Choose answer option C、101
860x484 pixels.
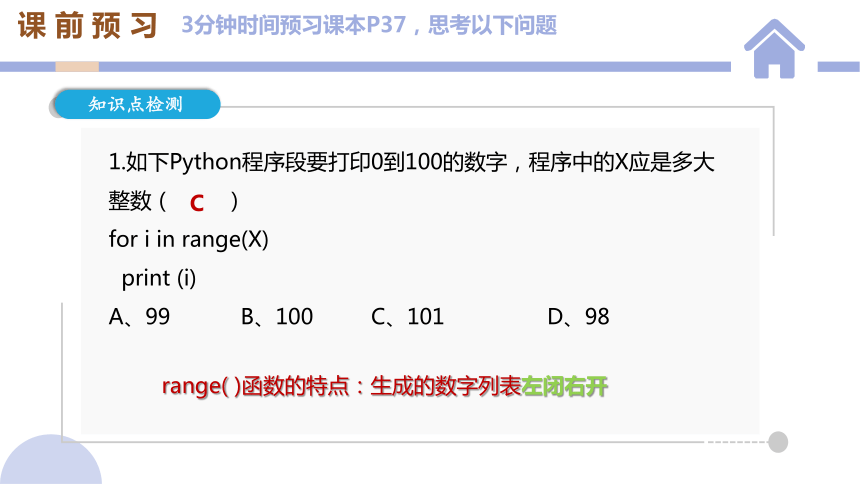click(x=408, y=317)
